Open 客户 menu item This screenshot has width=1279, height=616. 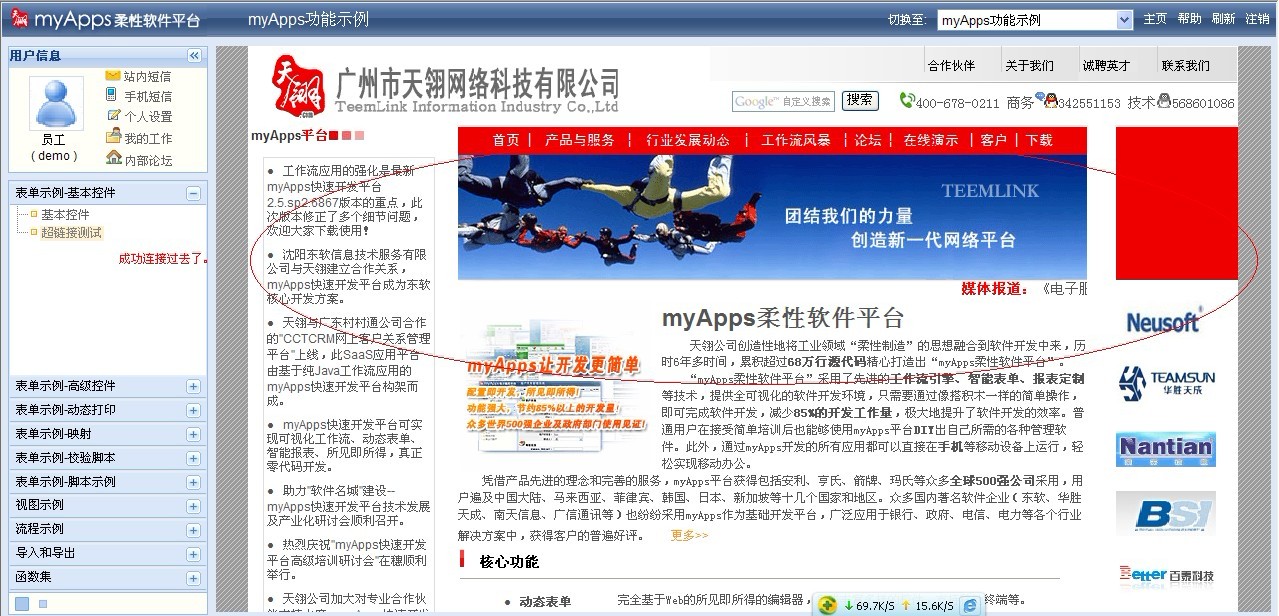994,141
